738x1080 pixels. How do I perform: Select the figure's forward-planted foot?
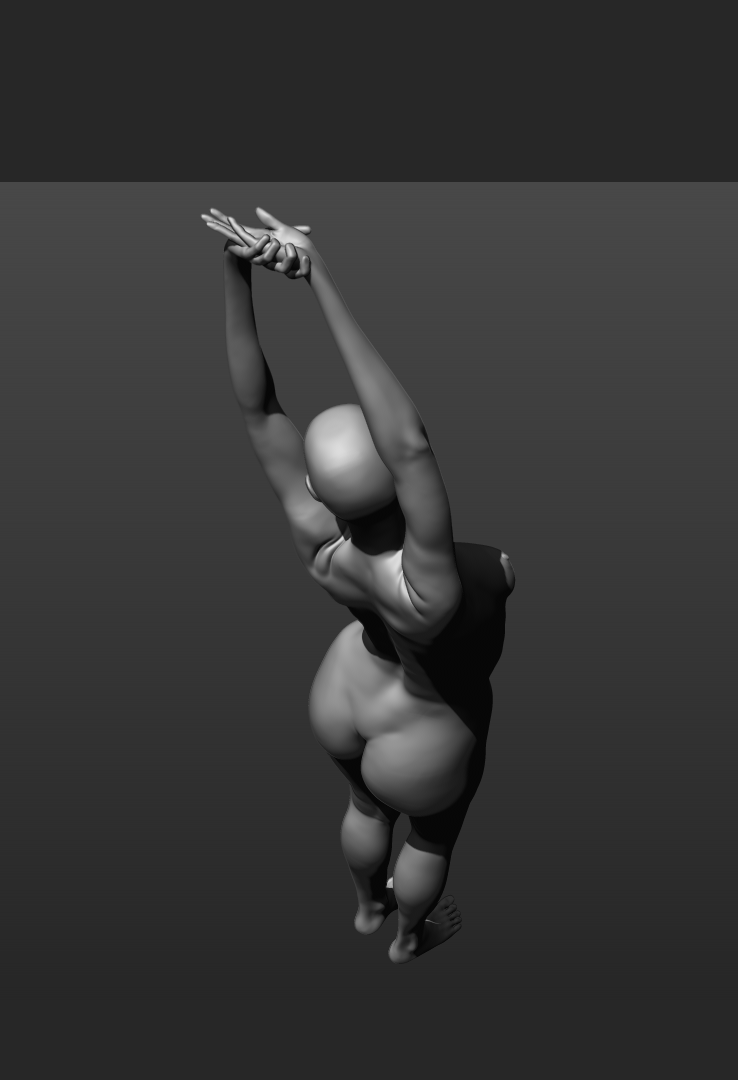point(425,931)
